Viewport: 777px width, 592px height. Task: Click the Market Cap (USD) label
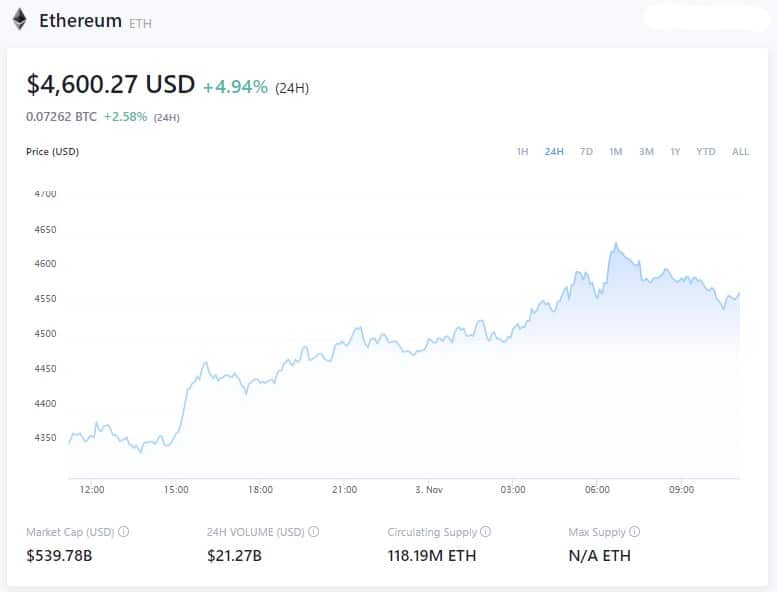click(x=70, y=532)
